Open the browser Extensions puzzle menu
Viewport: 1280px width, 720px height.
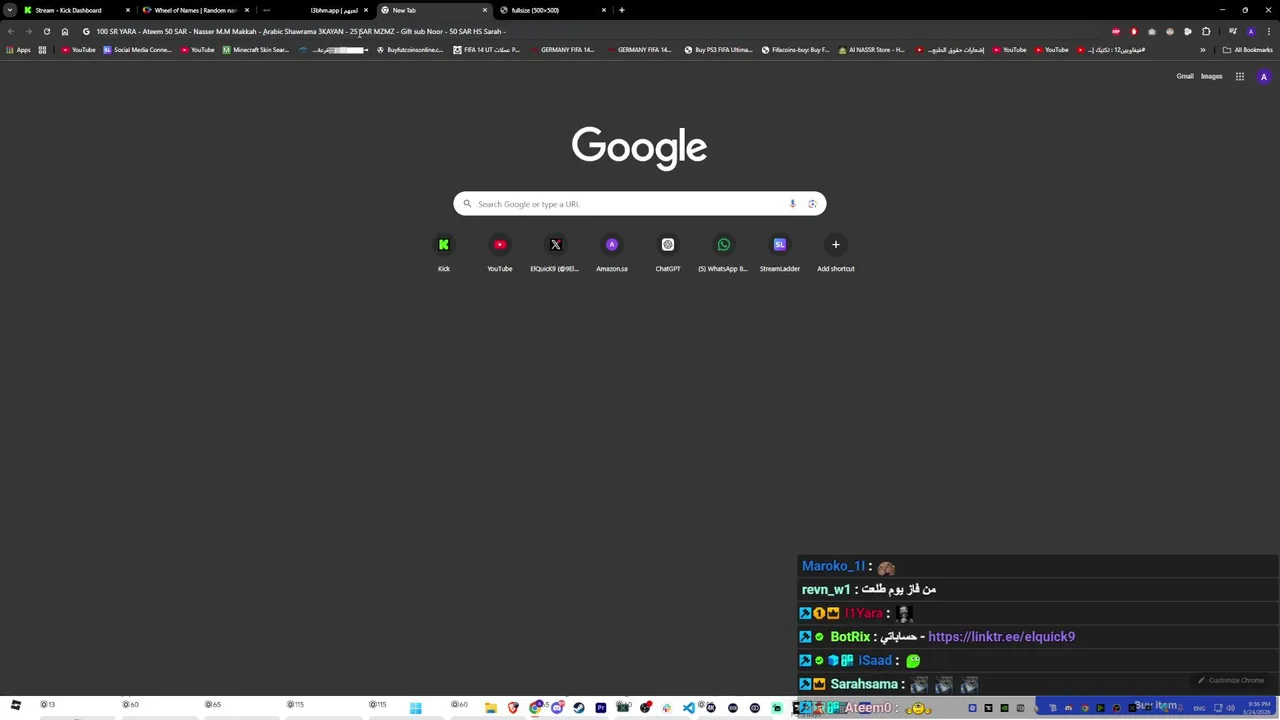coord(1206,31)
